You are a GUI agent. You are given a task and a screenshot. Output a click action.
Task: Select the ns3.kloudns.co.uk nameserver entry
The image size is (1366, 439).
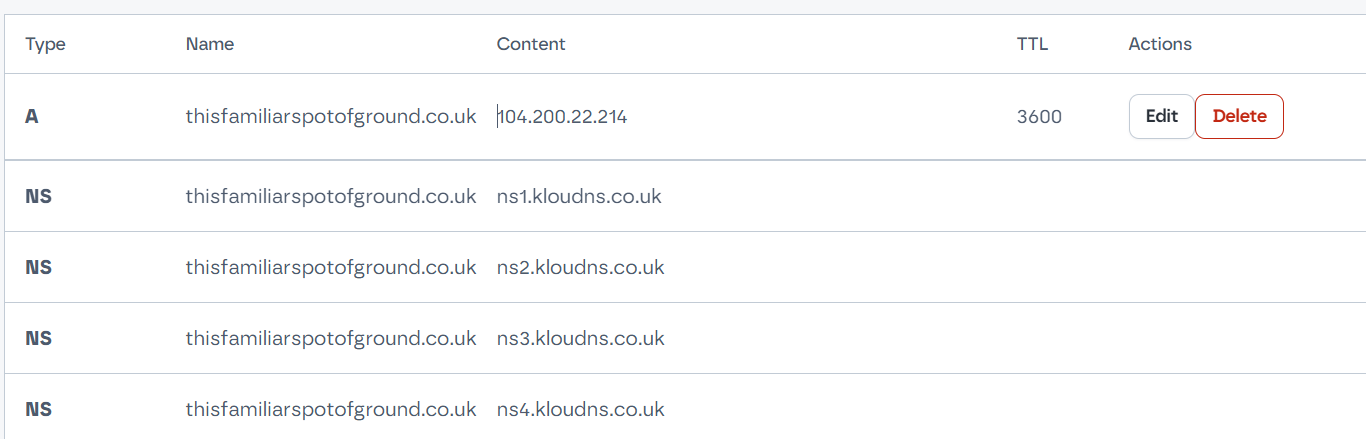point(580,339)
